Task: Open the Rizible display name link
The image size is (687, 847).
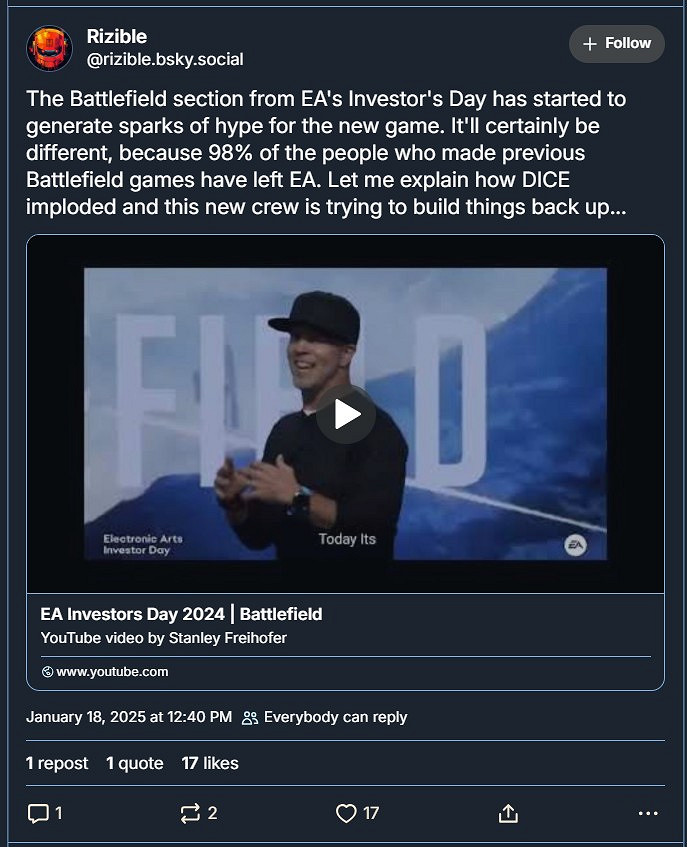Action: click(116, 37)
